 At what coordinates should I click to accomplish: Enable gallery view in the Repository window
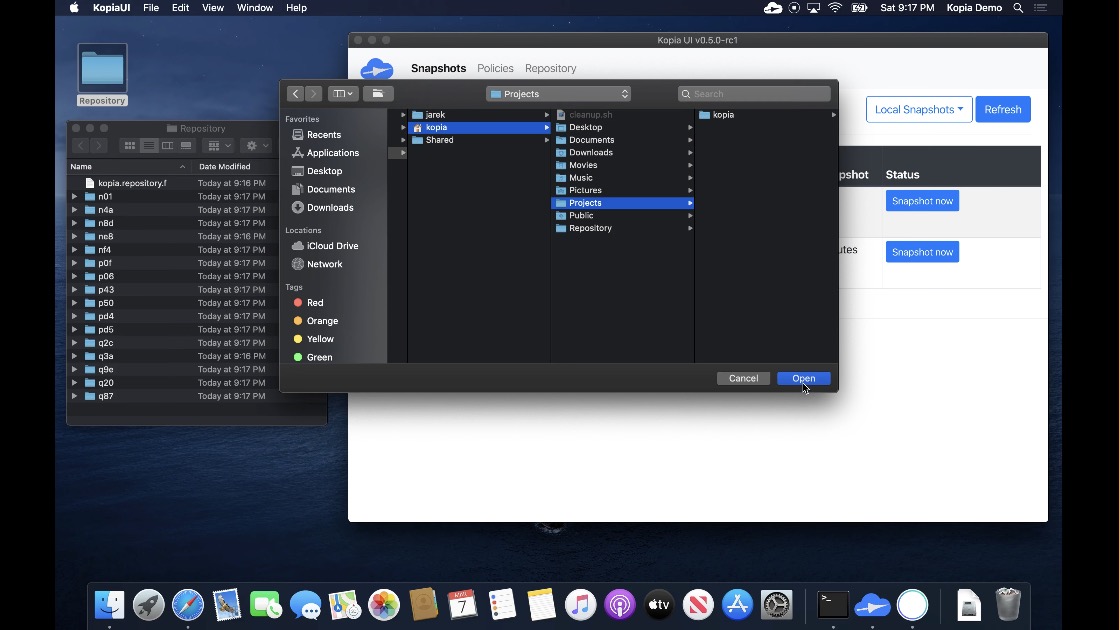pos(185,145)
